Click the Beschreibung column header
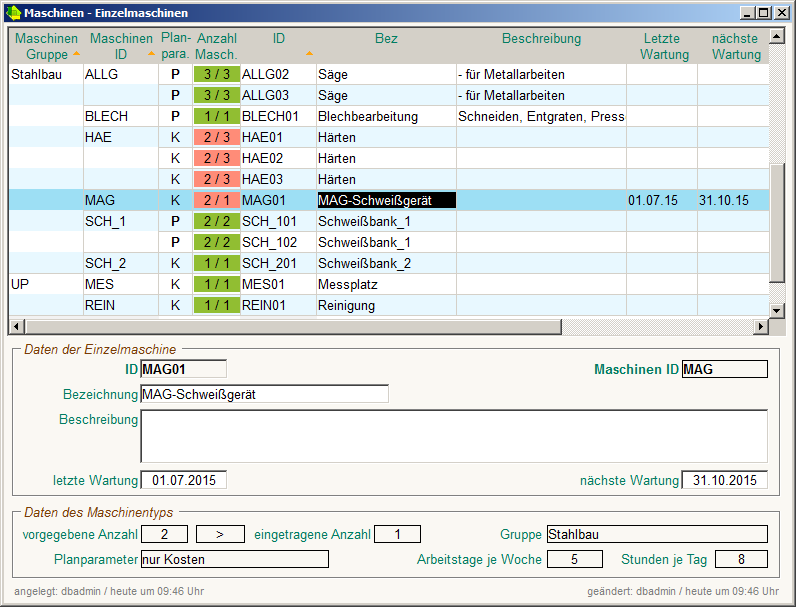 coord(541,46)
